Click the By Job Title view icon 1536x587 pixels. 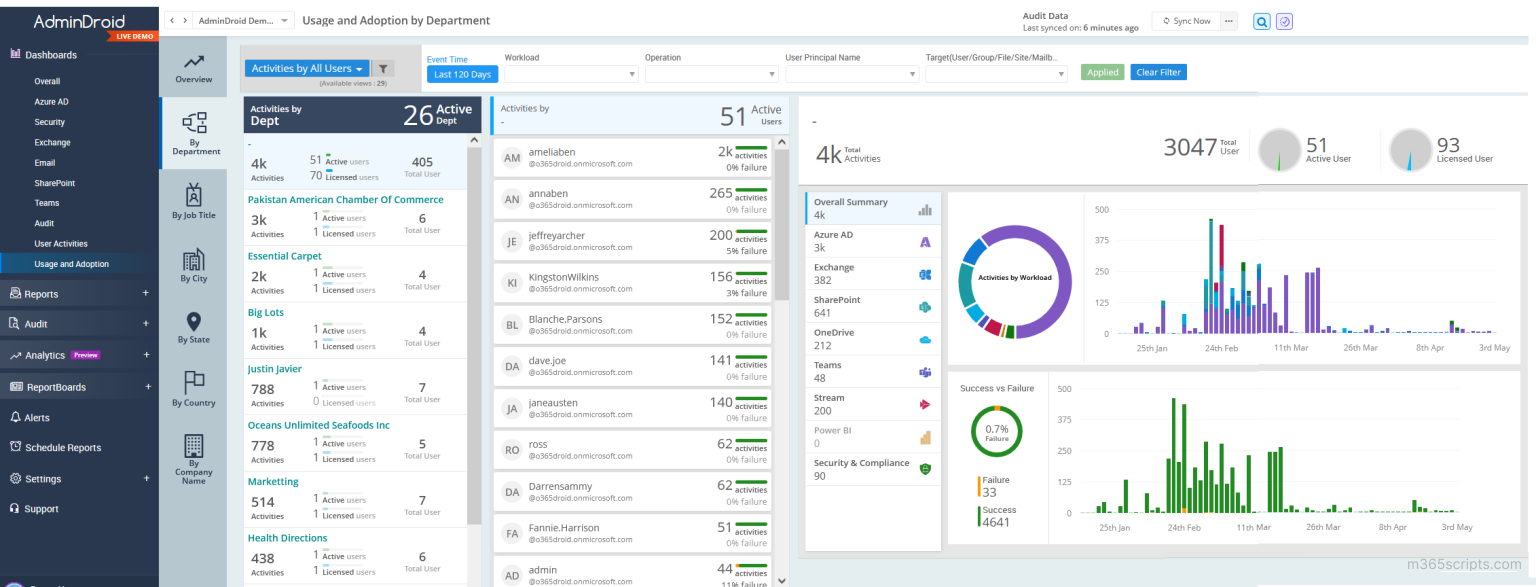pos(193,194)
